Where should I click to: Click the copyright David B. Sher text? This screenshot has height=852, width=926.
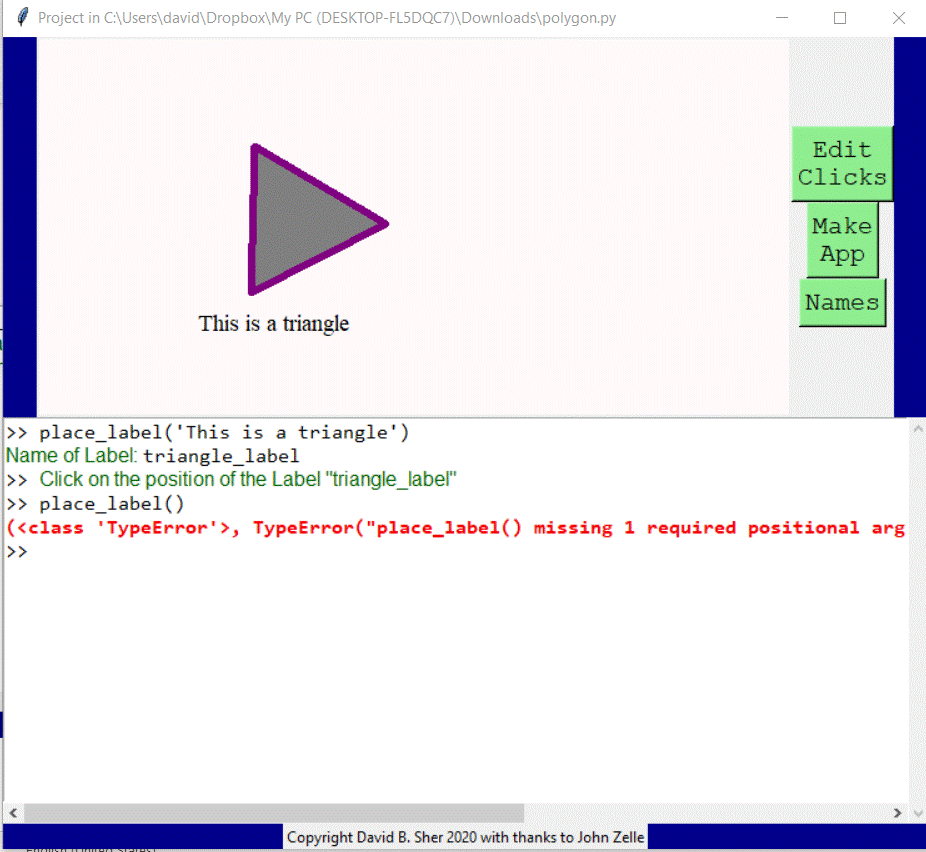pos(465,837)
